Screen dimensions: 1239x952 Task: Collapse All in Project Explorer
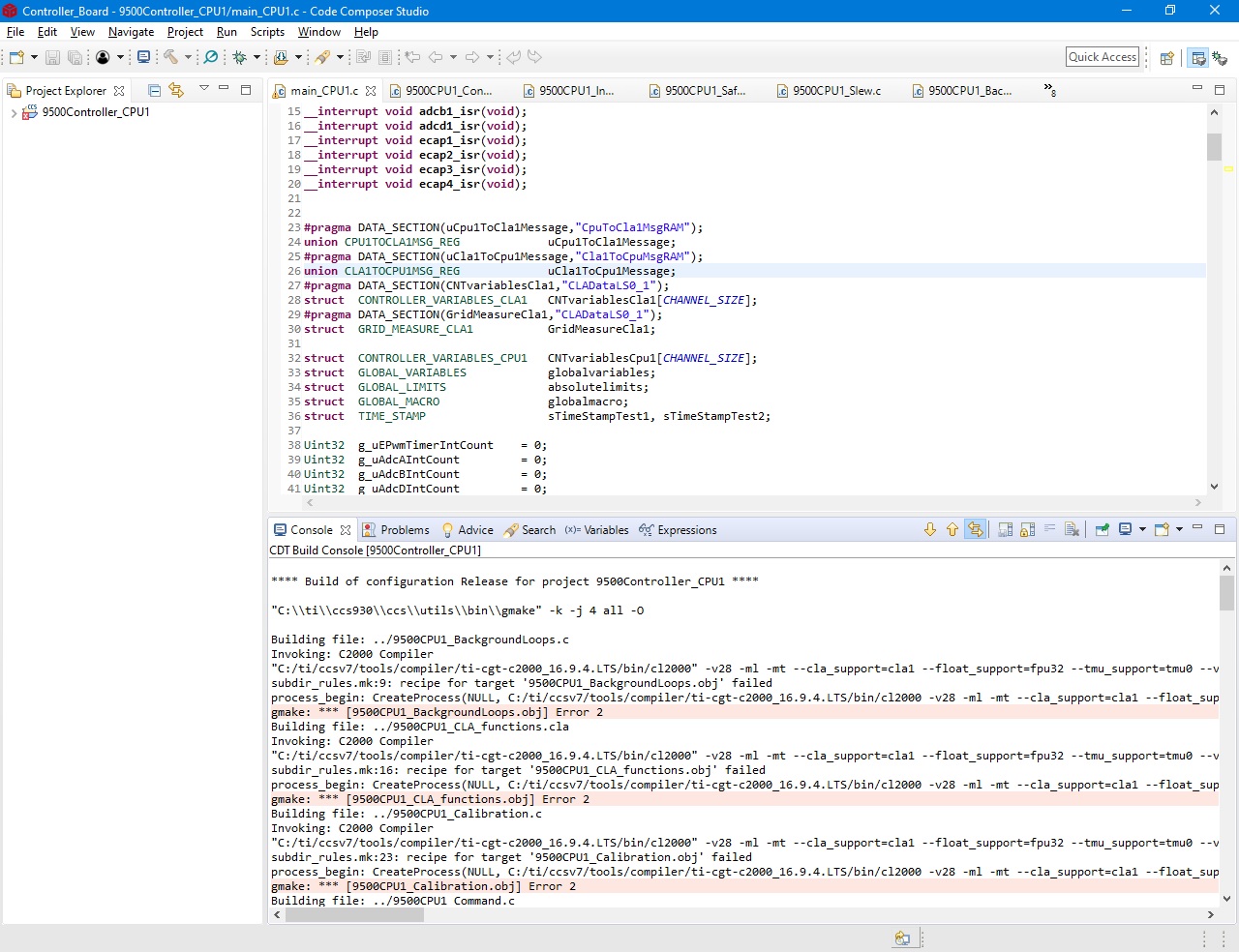coord(154,90)
